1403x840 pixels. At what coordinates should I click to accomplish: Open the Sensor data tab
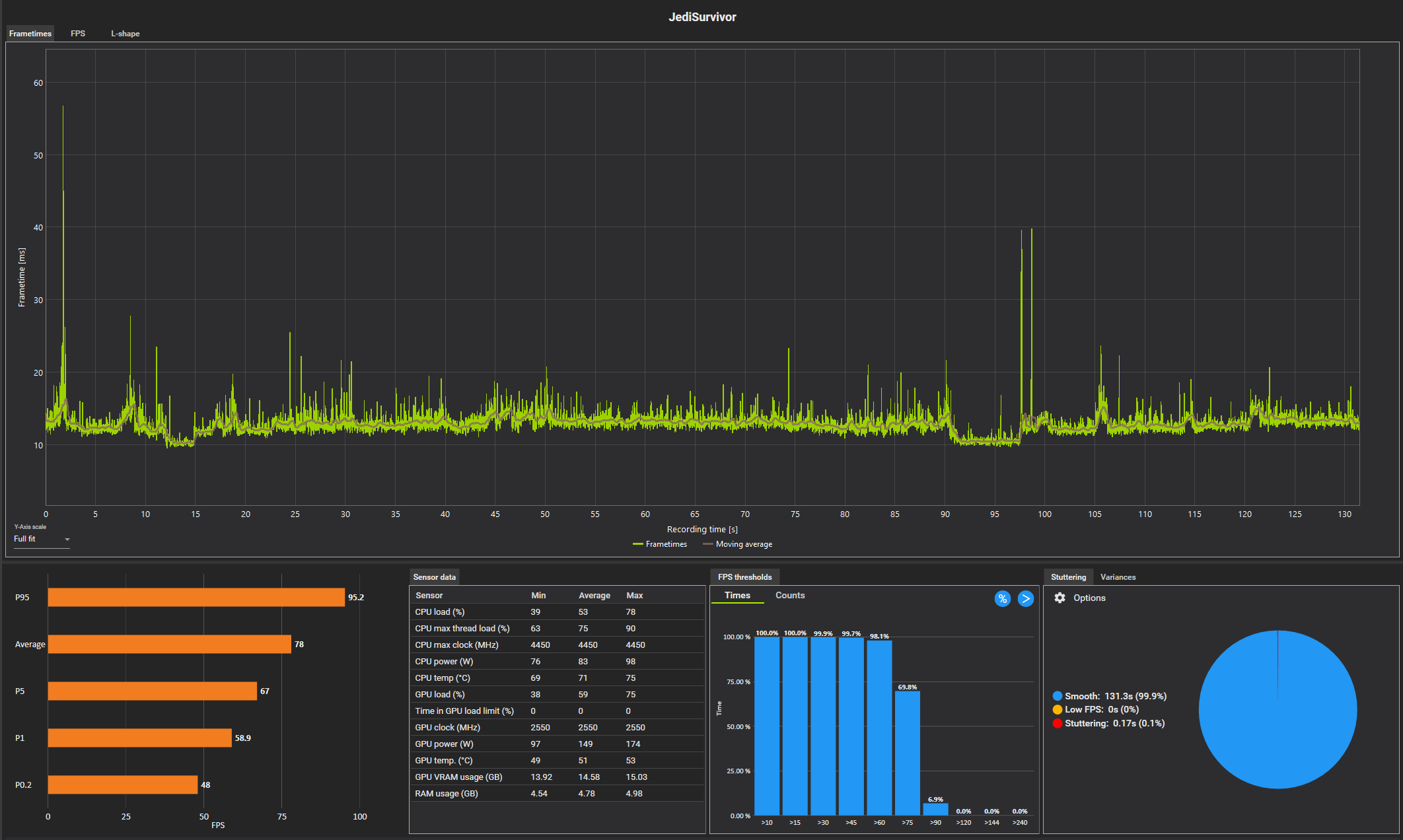(x=434, y=577)
